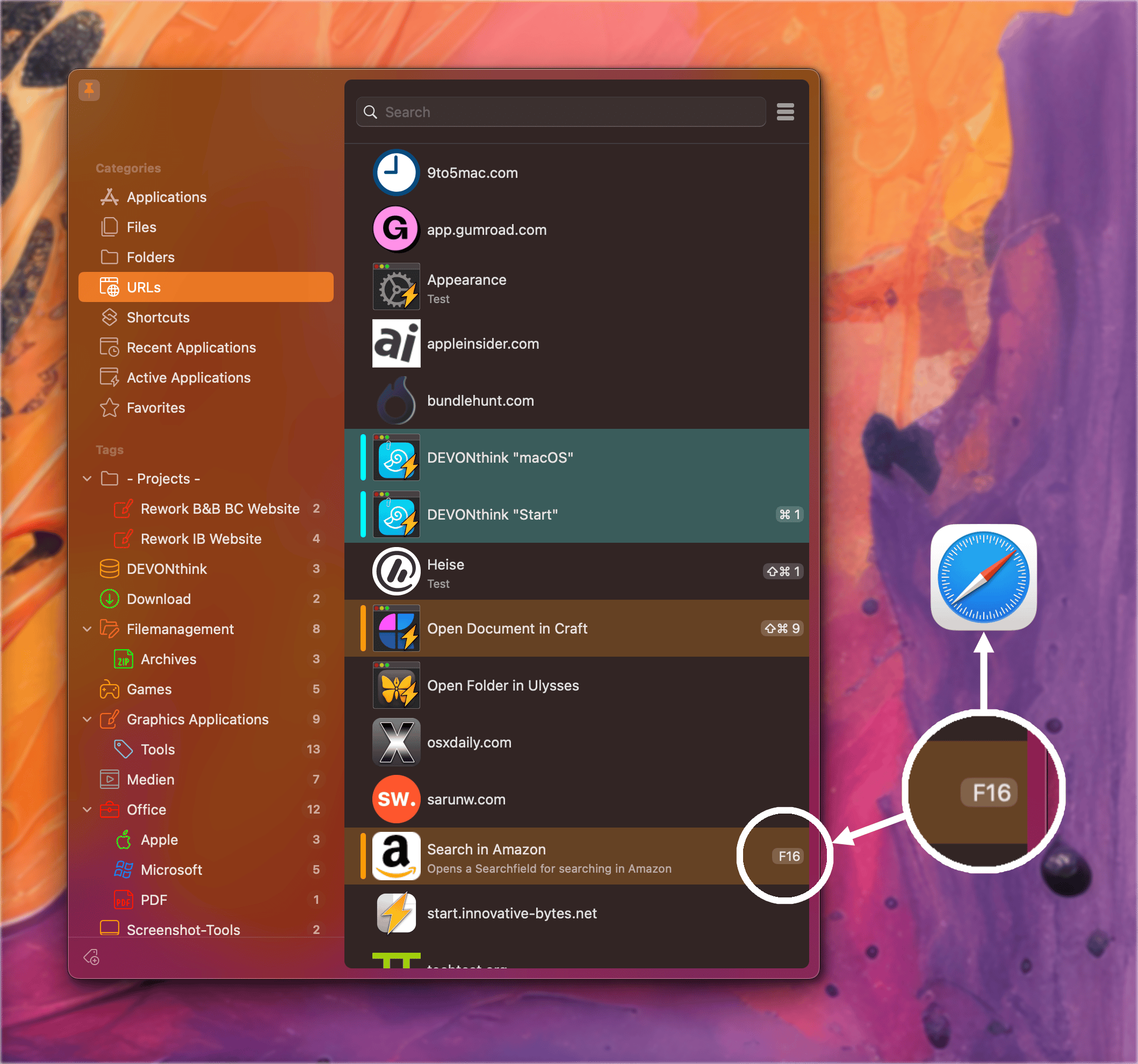Click the app.gumroad.com G icon

396,229
